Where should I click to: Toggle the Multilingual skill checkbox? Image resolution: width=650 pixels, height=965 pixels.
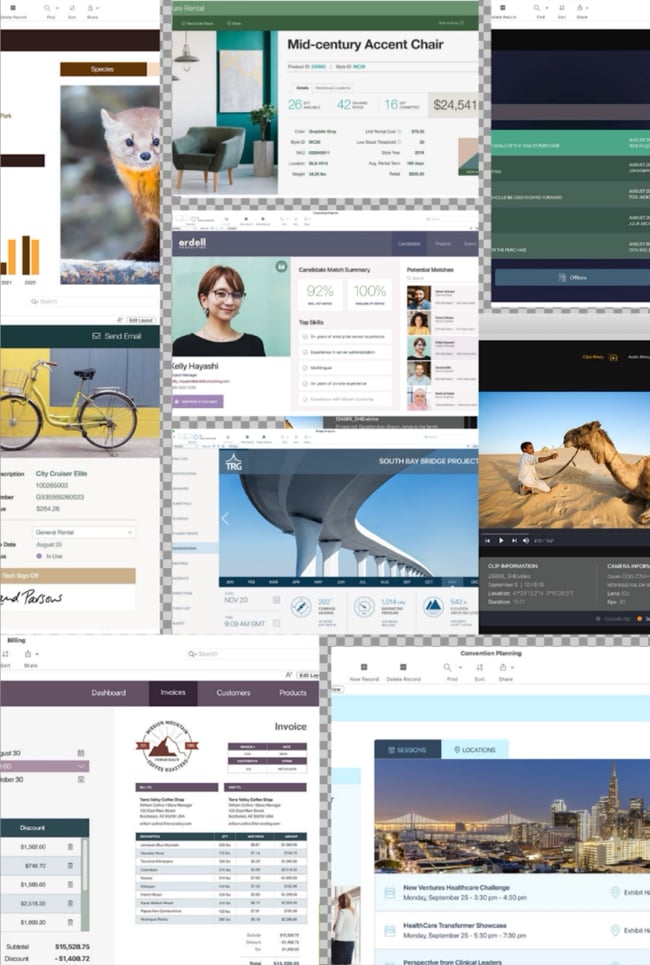(306, 368)
